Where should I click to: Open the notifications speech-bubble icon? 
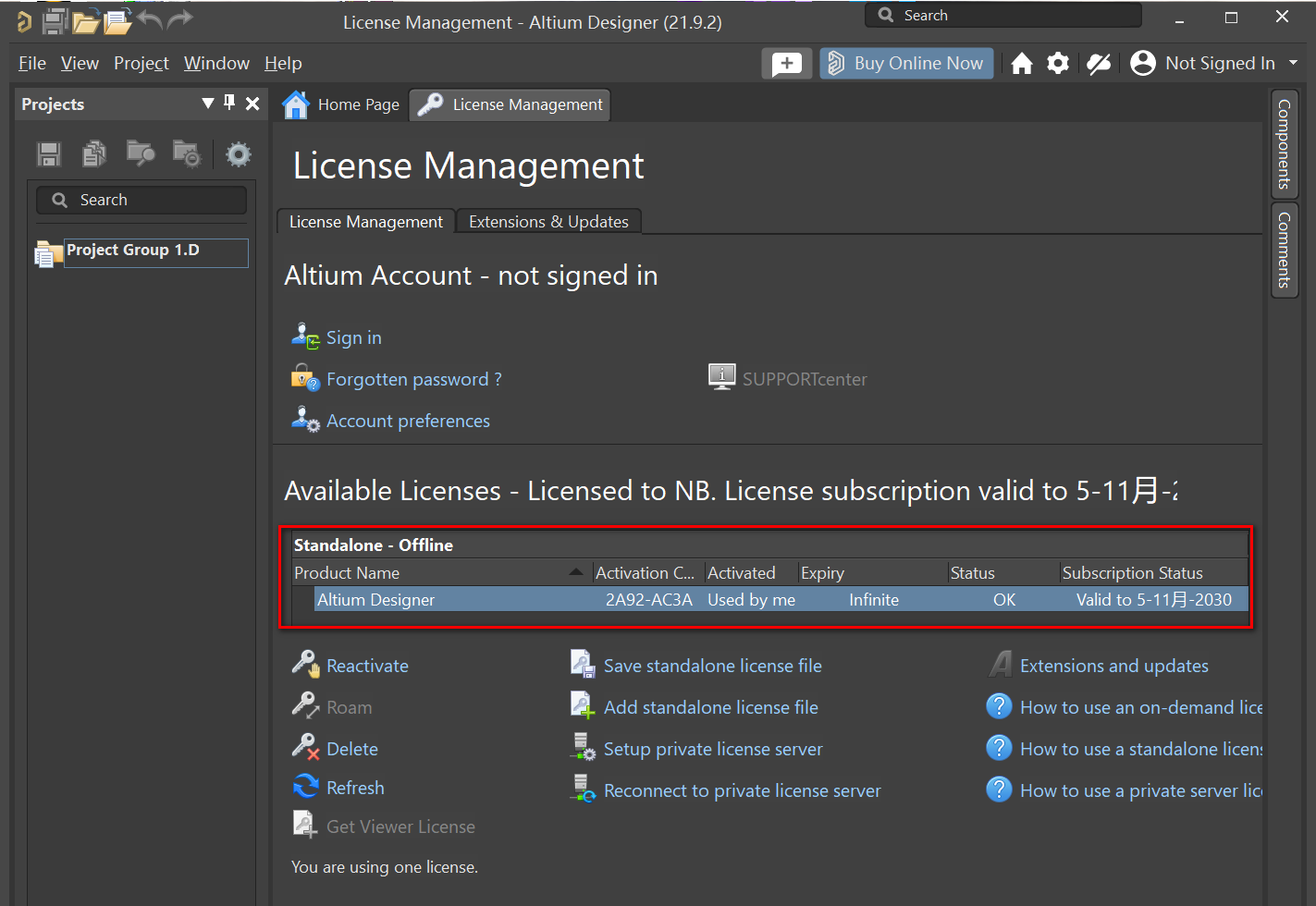pos(787,63)
